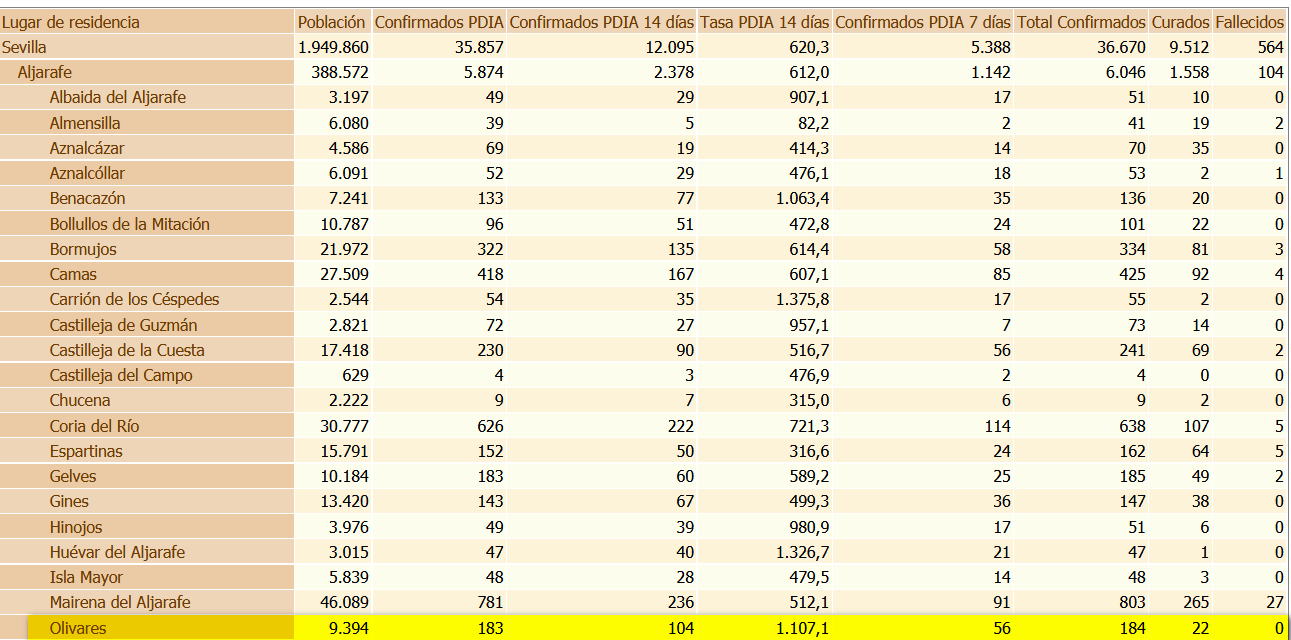Viewport: 1291px width, 640px height.
Task: Select the Tasa PDIA 14 días header
Action: coord(764,22)
